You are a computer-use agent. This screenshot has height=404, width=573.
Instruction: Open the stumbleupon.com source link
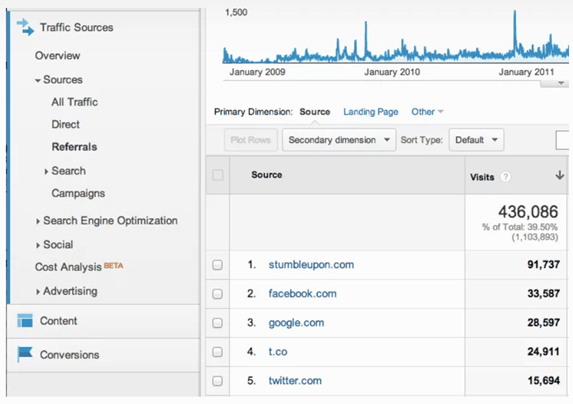coord(311,265)
